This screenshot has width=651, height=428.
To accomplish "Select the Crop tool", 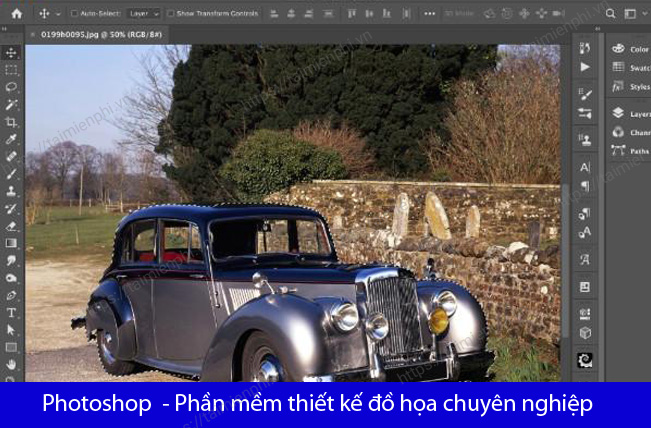I will click(x=11, y=122).
